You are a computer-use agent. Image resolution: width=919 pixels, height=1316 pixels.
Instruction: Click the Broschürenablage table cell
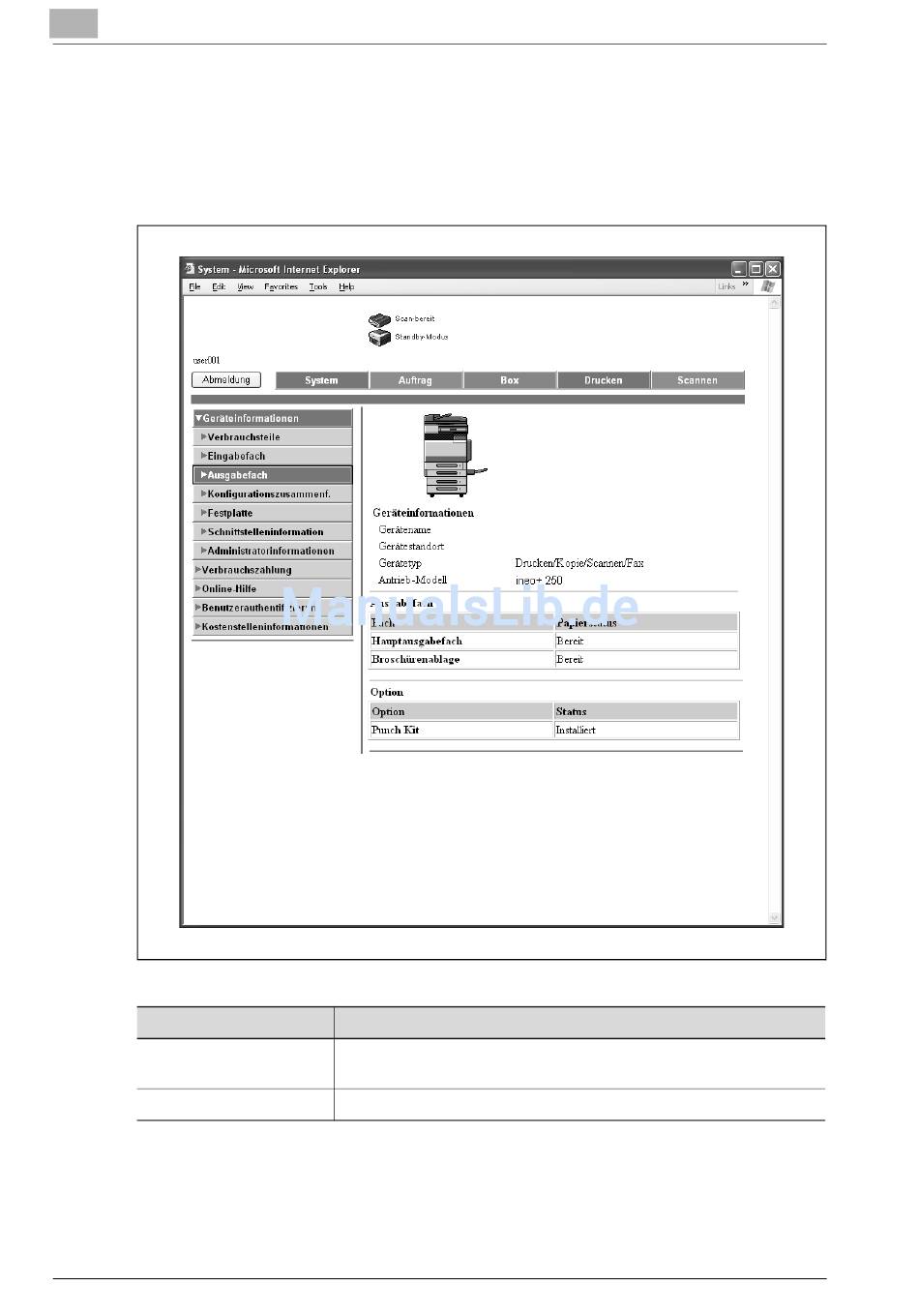(461, 659)
